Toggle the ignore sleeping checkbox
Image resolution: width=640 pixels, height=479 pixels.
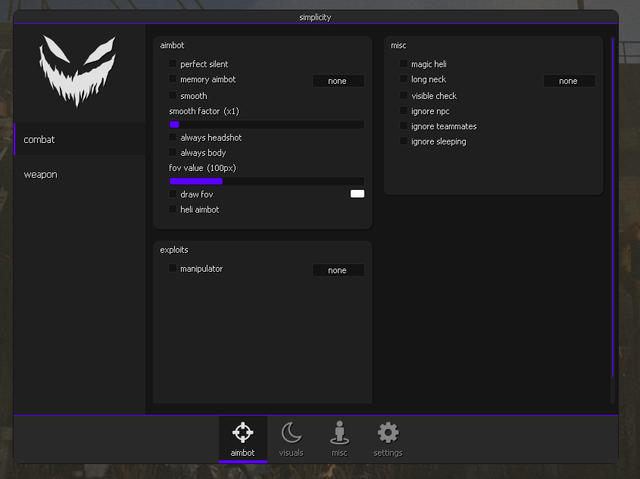[x=404, y=141]
